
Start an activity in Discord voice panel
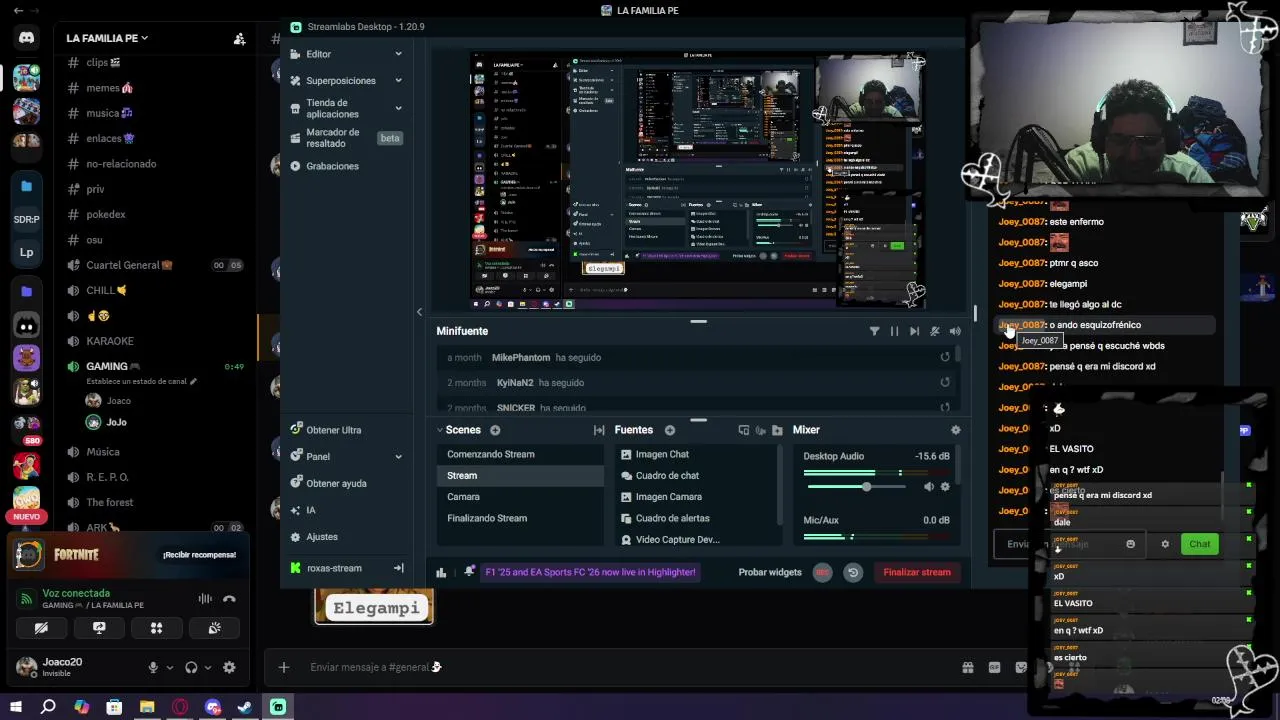point(156,628)
